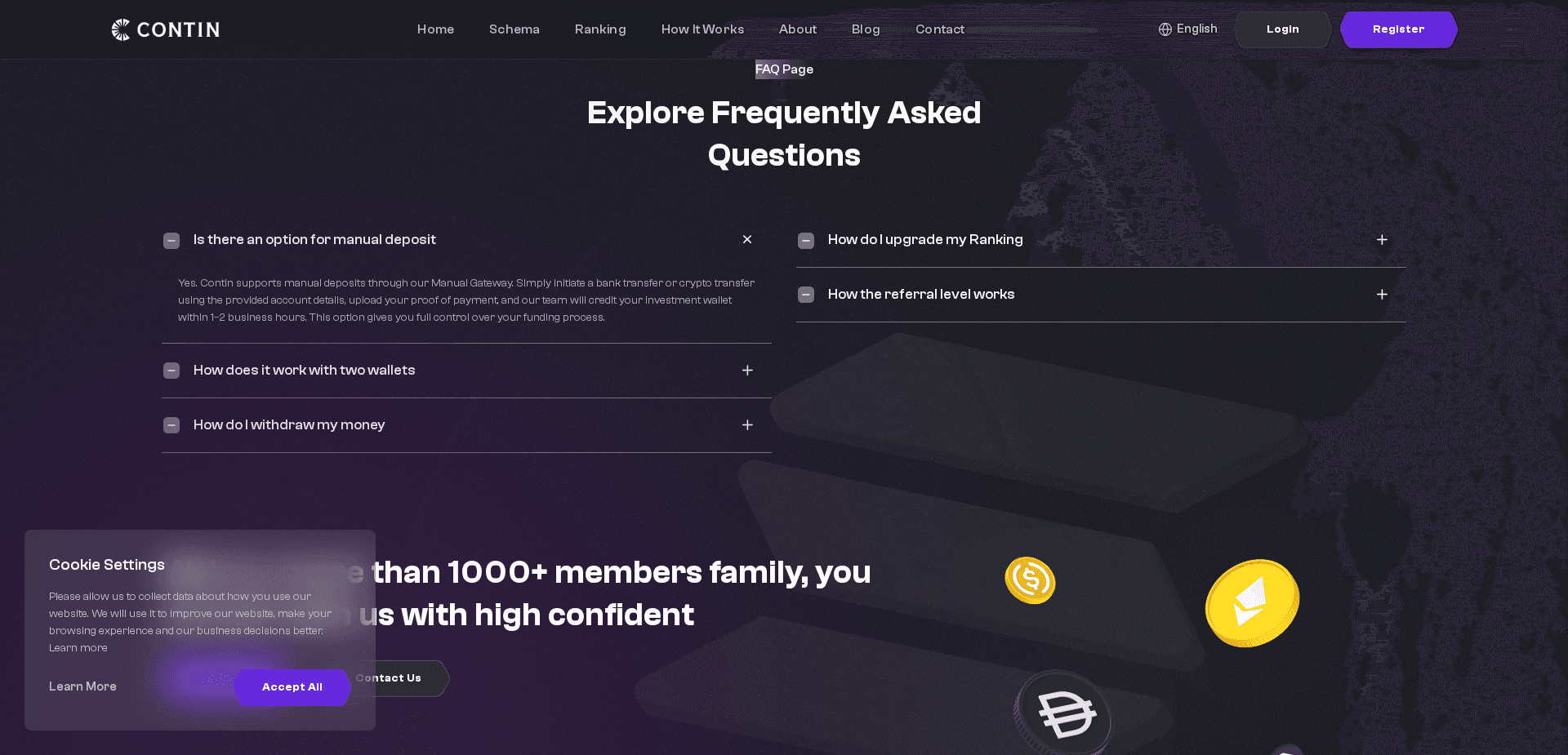This screenshot has height=755, width=1568.
Task: Click the minus icon beside withdraw money question
Action: point(171,425)
